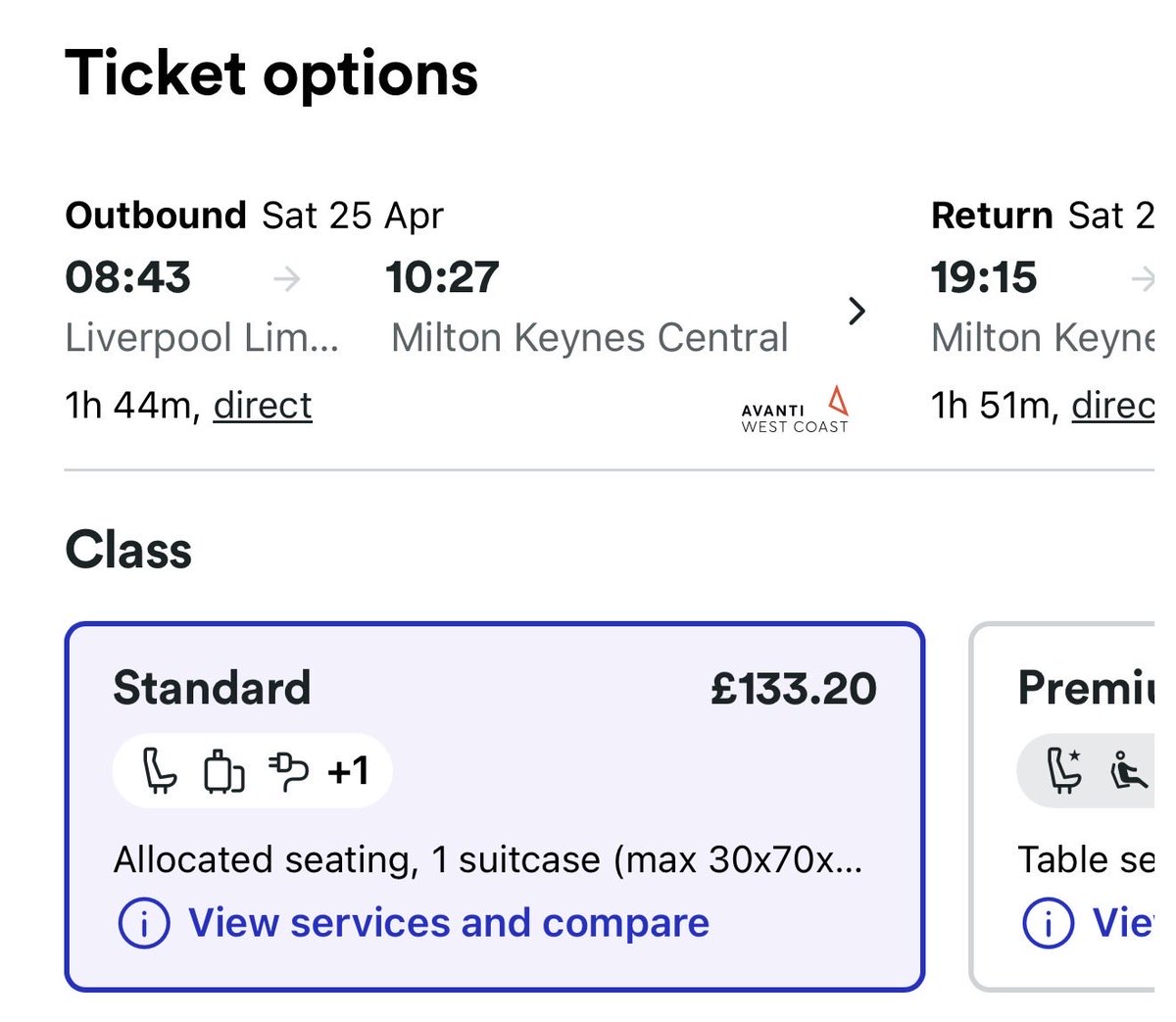
Task: Click the suitcase icon in Standard class
Action: pos(223,771)
